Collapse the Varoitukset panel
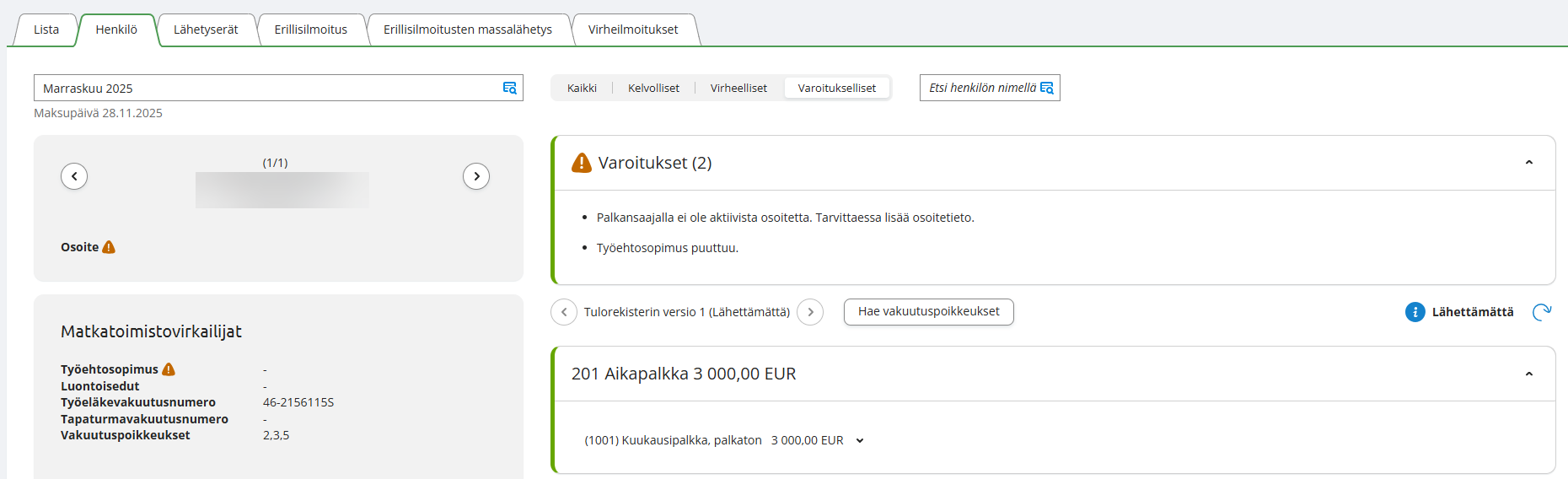 click(x=1529, y=163)
